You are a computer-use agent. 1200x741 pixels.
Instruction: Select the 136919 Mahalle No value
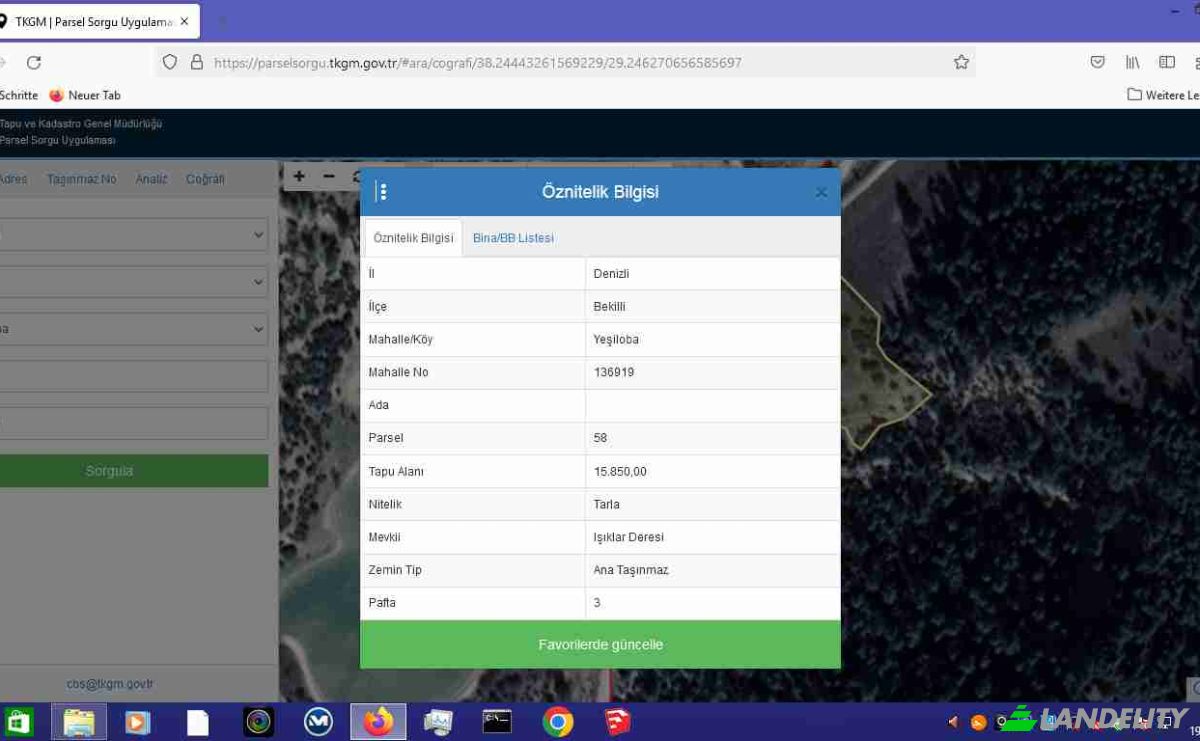coord(712,372)
